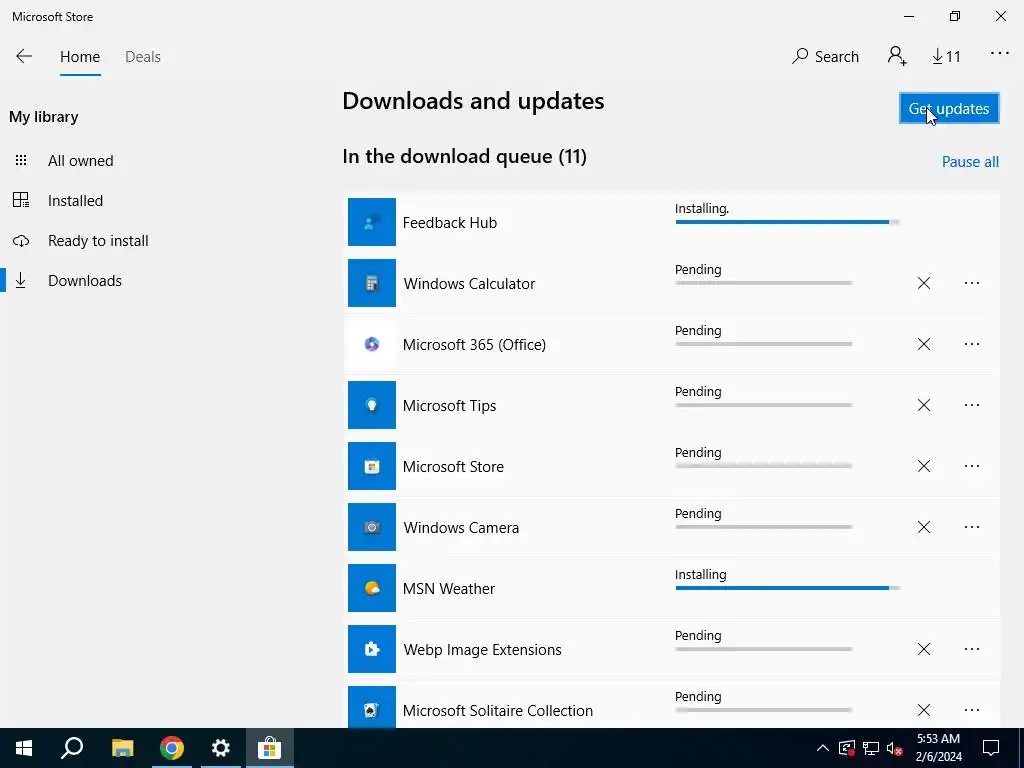
Task: Click the Windows Calculator app icon
Action: pyautogui.click(x=372, y=283)
